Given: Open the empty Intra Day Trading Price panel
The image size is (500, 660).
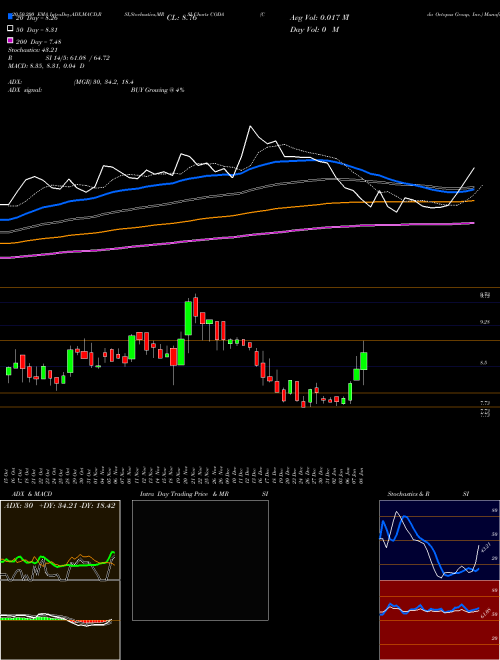Looking at the screenshot, I should (200, 560).
